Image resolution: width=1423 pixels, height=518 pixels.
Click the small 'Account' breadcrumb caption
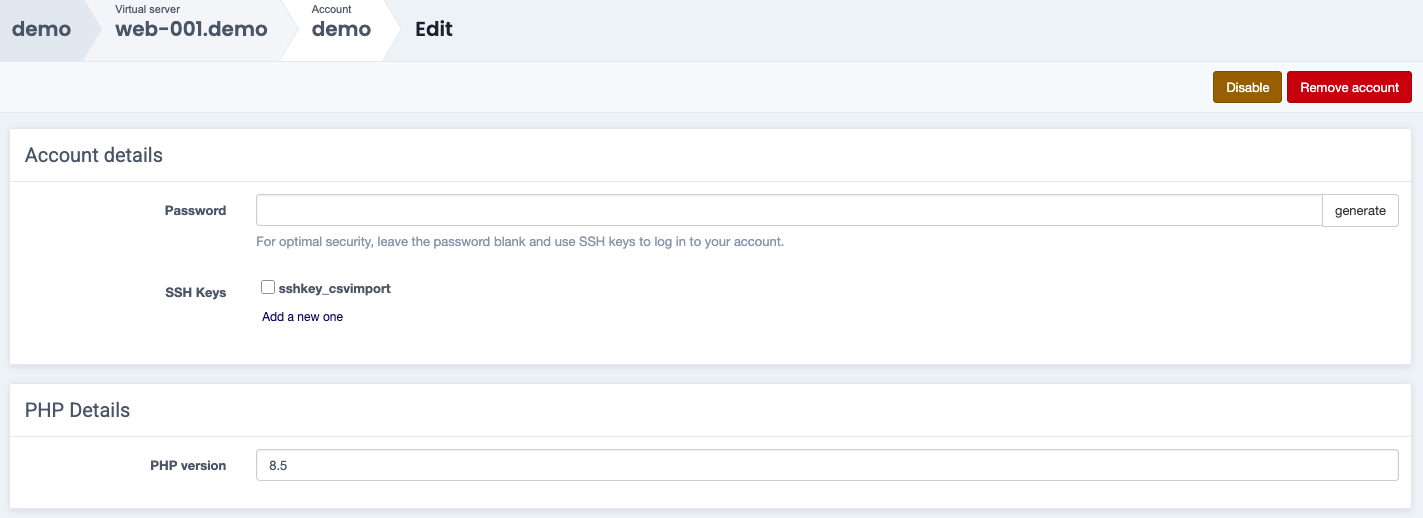click(332, 9)
